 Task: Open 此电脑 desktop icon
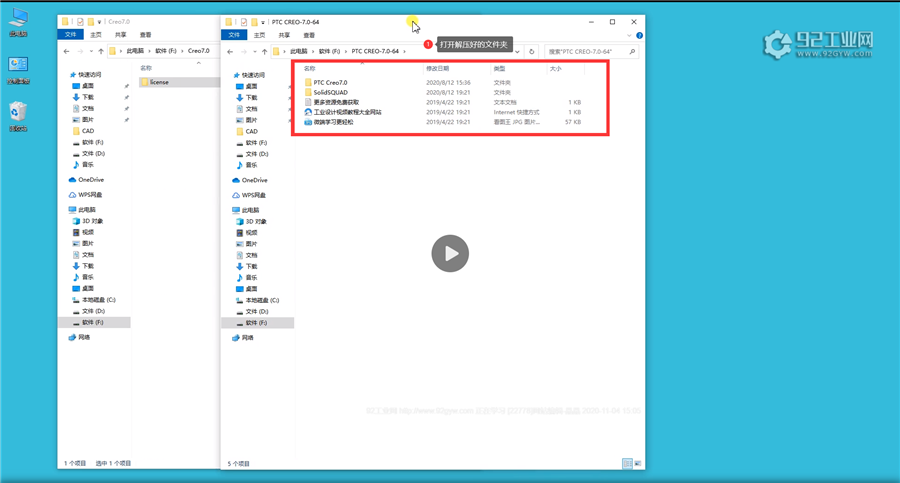click(x=18, y=22)
